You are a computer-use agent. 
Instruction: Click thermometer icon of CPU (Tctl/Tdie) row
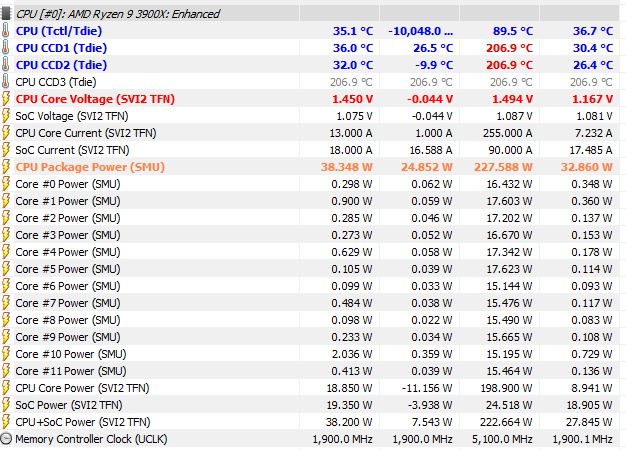(6, 31)
